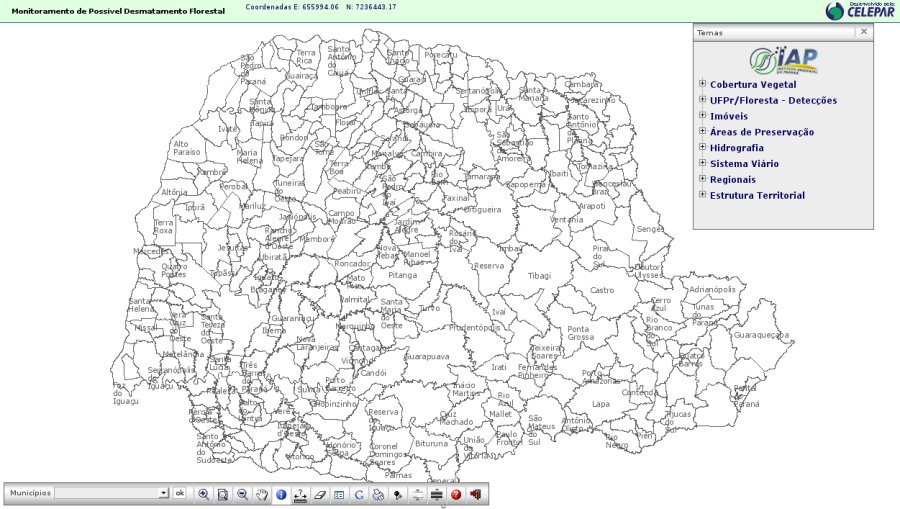This screenshot has height=509, width=900.
Task: Click the exit door icon
Action: pos(476,494)
